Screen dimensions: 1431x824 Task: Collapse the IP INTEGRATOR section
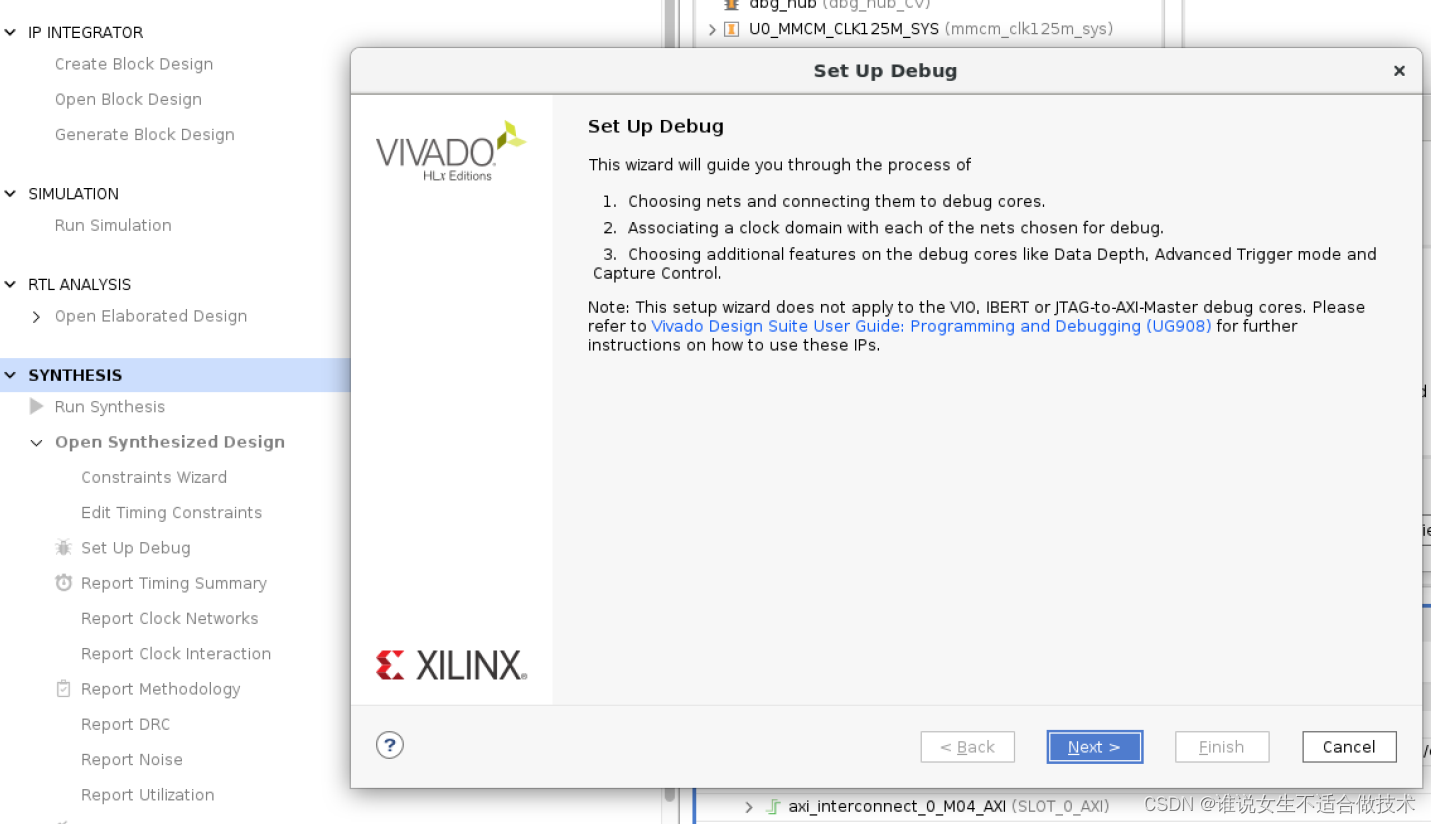pos(11,32)
